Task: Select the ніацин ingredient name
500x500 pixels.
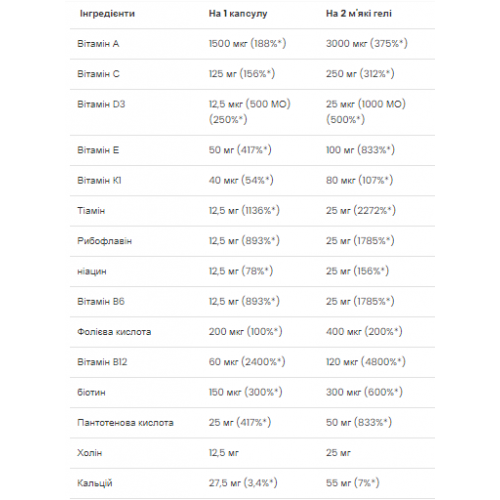Action: 92,271
